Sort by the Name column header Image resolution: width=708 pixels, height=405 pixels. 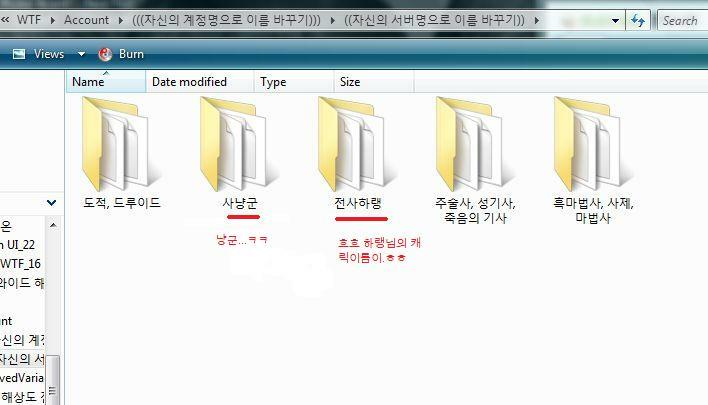(88, 82)
